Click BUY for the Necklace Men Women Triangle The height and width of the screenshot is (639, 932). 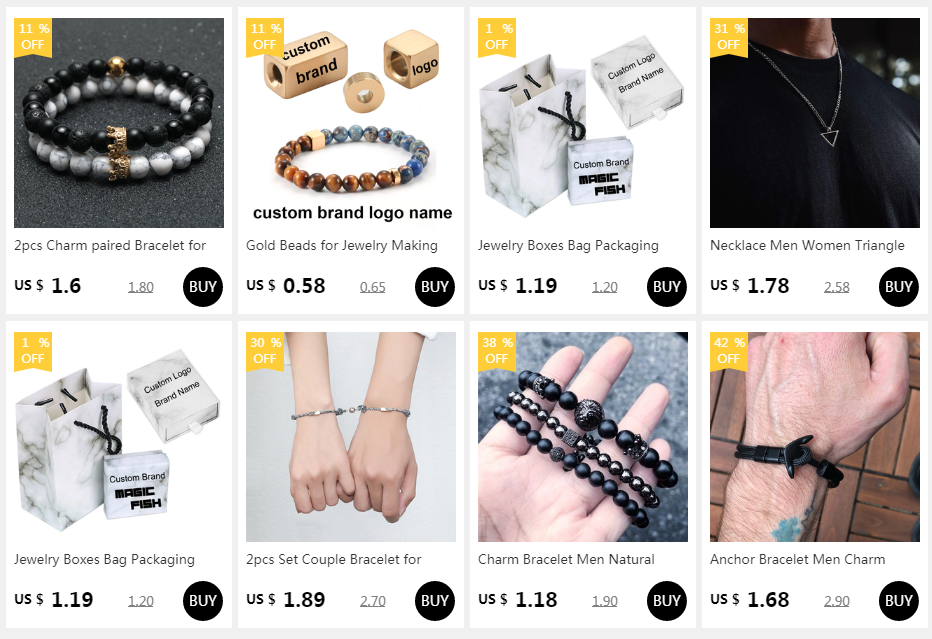[x=898, y=287]
